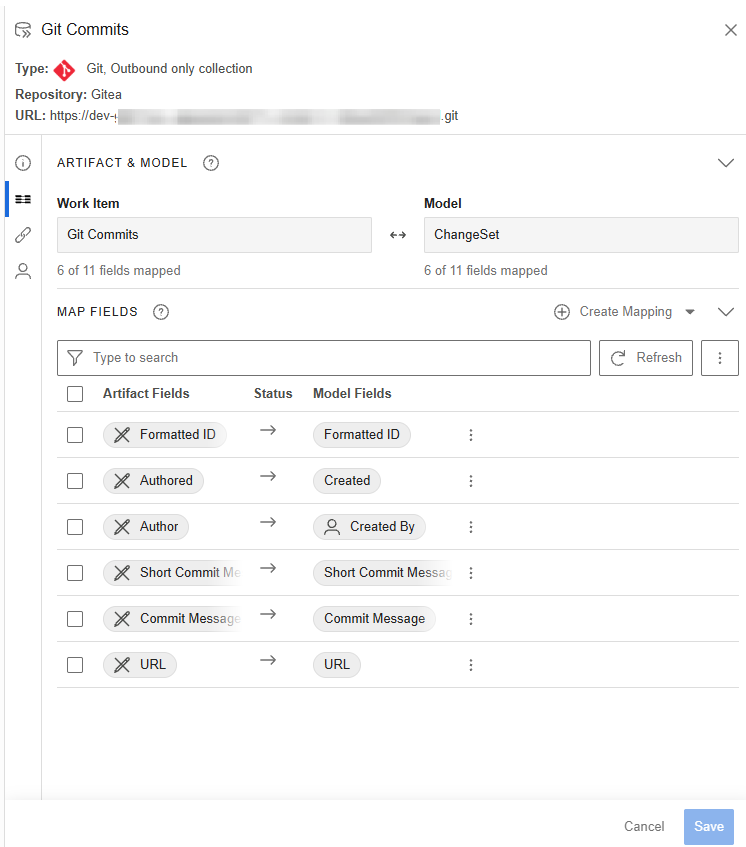Select the Formatted ID artifact field chip

[165, 435]
